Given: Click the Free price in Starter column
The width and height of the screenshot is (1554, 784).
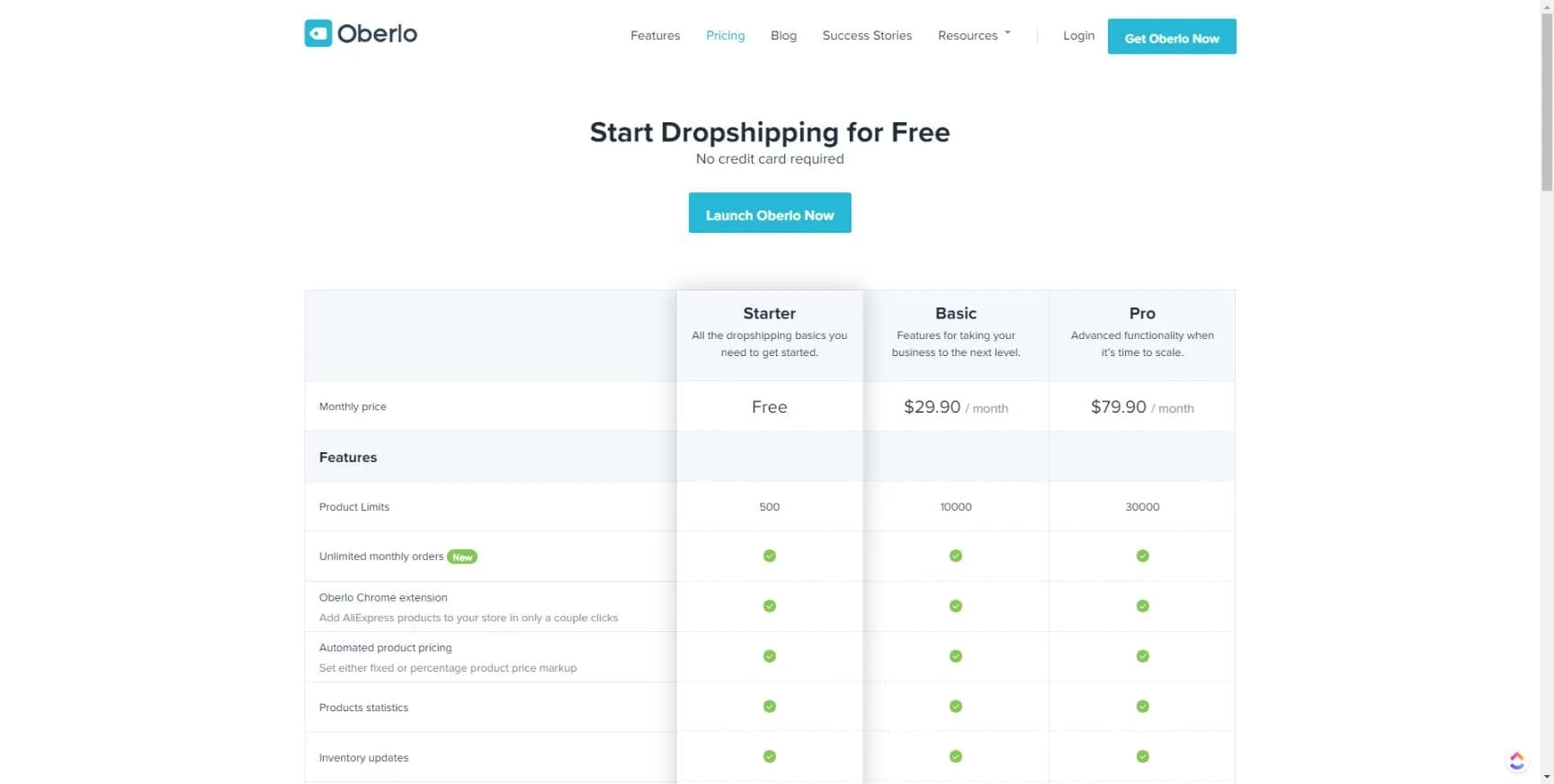Looking at the screenshot, I should 770,407.
